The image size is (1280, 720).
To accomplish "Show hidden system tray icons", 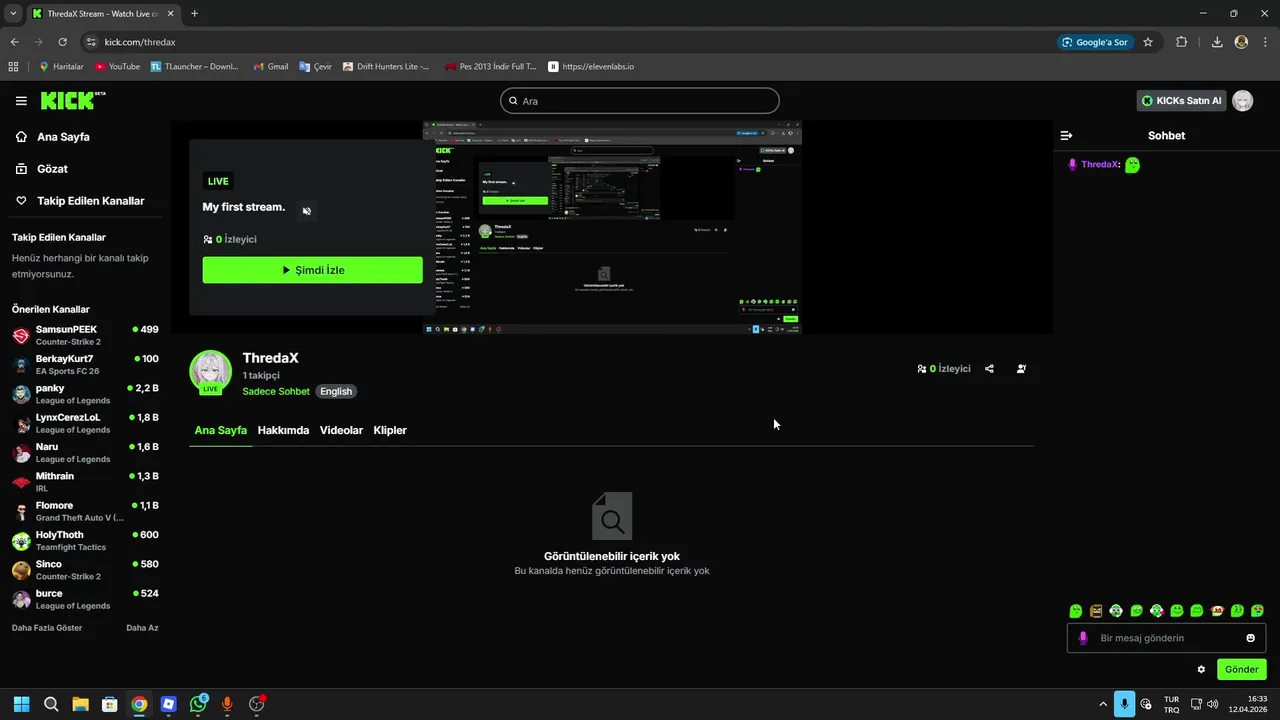I will pyautogui.click(x=1103, y=704).
